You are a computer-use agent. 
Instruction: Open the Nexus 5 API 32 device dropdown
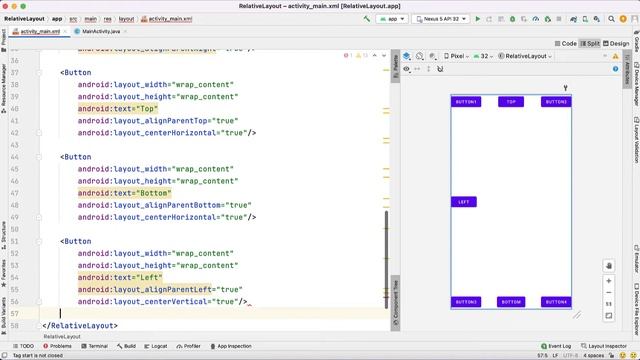point(441,19)
